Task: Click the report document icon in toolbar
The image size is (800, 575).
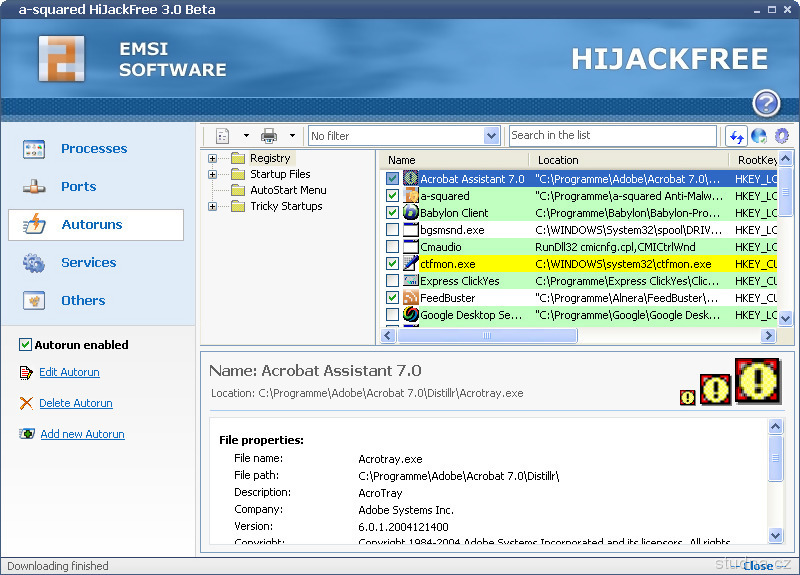Action: pyautogui.click(x=220, y=136)
